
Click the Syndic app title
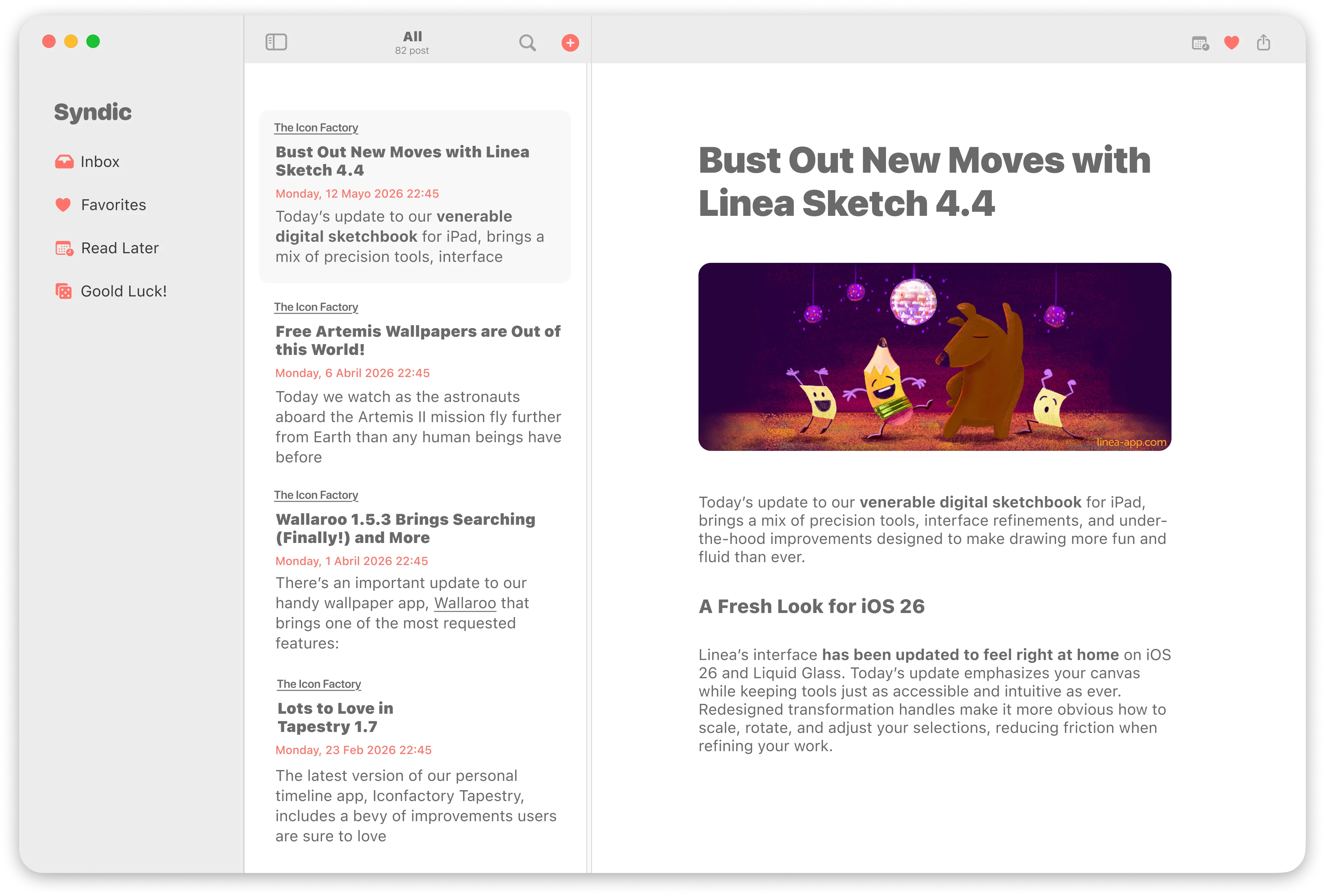pyautogui.click(x=92, y=112)
